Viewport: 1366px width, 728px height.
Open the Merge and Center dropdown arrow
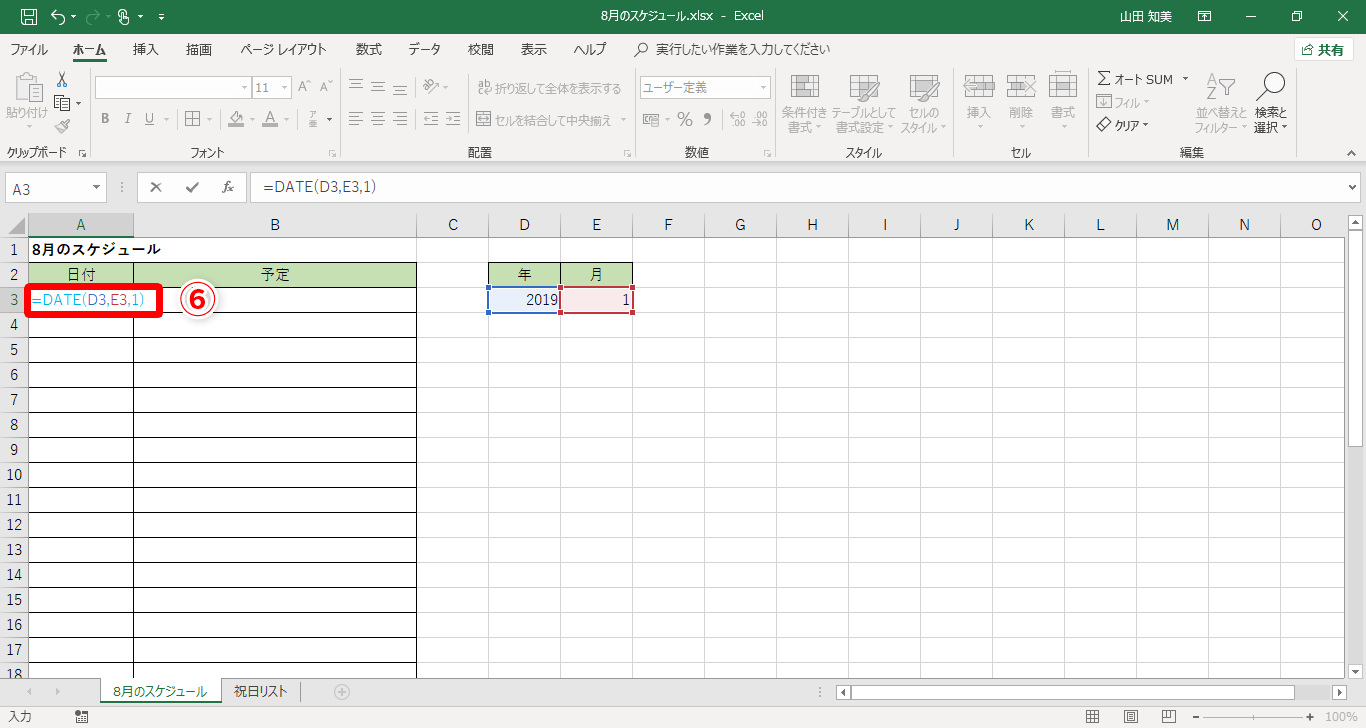[x=624, y=120]
